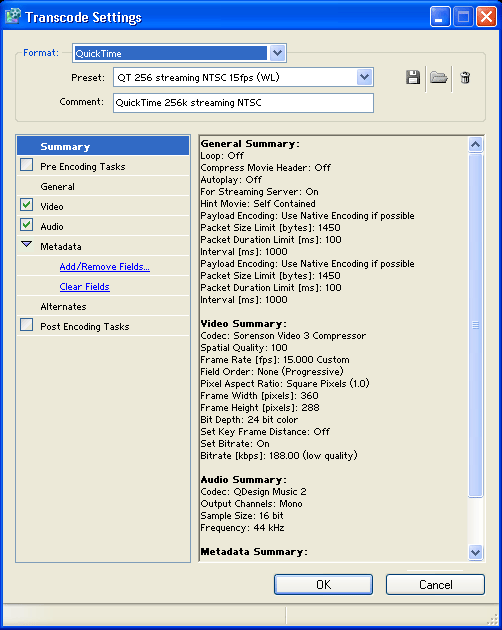The width and height of the screenshot is (502, 630).
Task: Click the Comment text field
Action: click(x=243, y=103)
